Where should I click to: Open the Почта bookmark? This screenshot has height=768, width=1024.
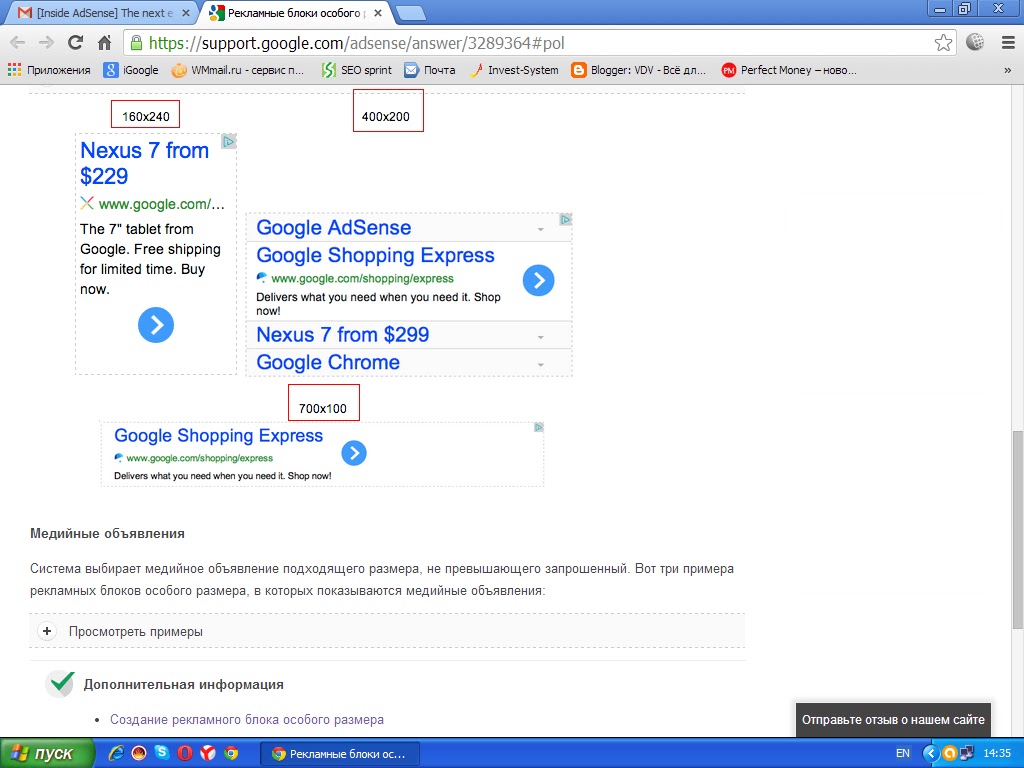point(430,70)
